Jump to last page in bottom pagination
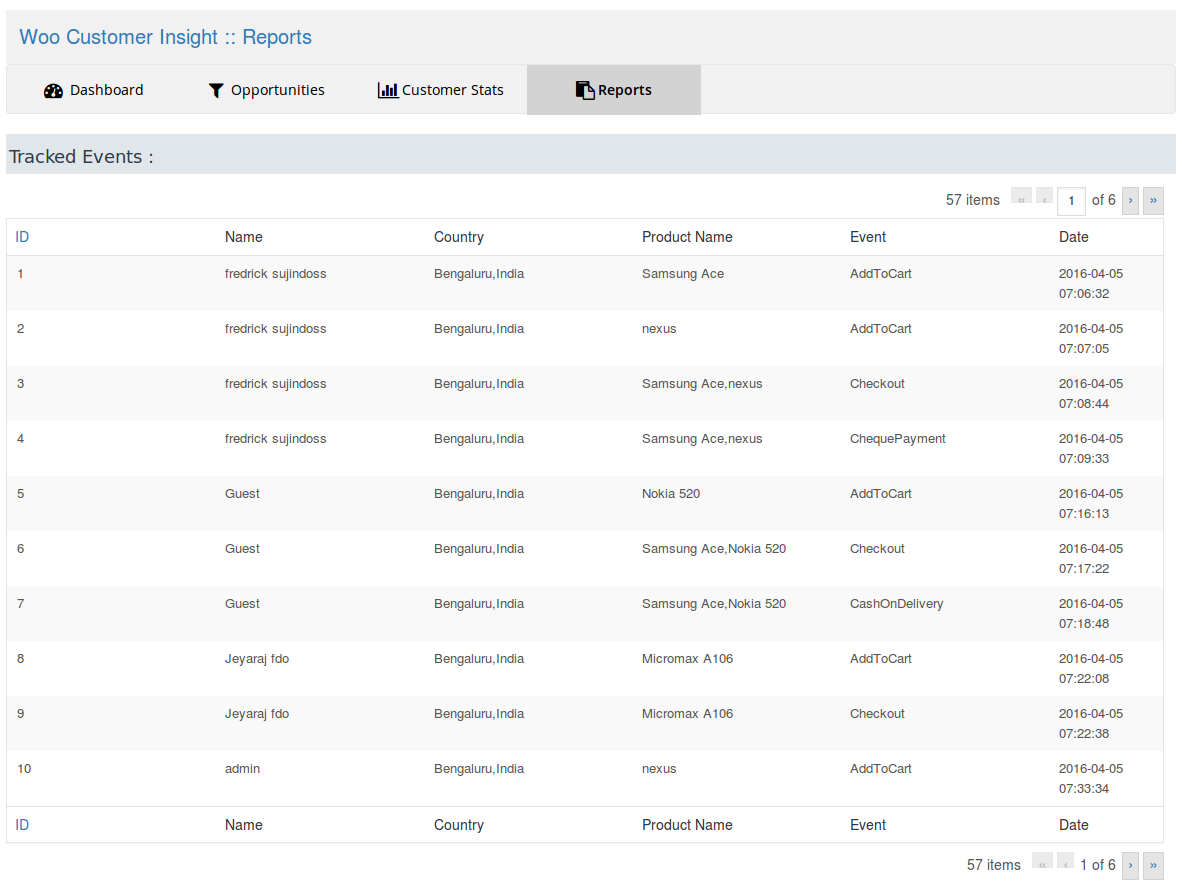The height and width of the screenshot is (895, 1182). [1153, 865]
